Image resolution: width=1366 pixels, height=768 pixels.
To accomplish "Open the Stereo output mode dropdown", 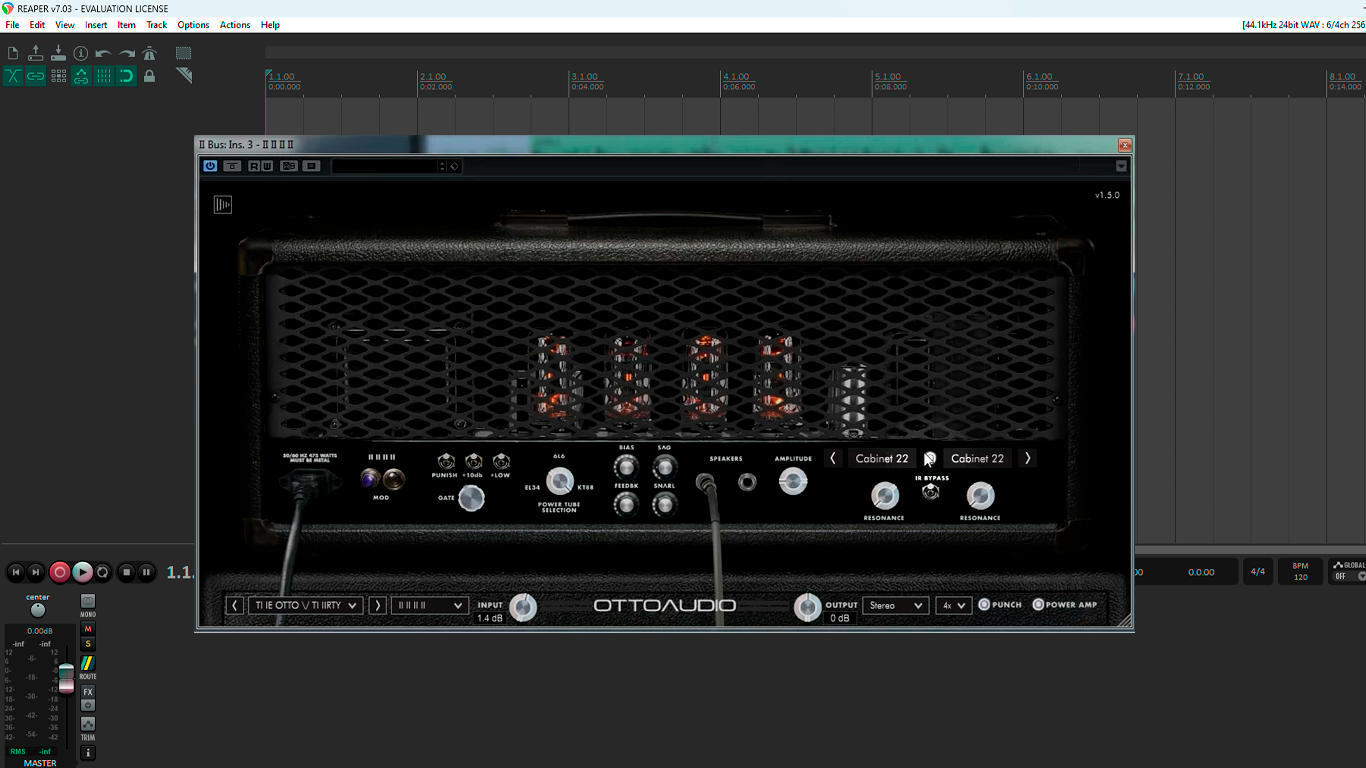I will [896, 605].
